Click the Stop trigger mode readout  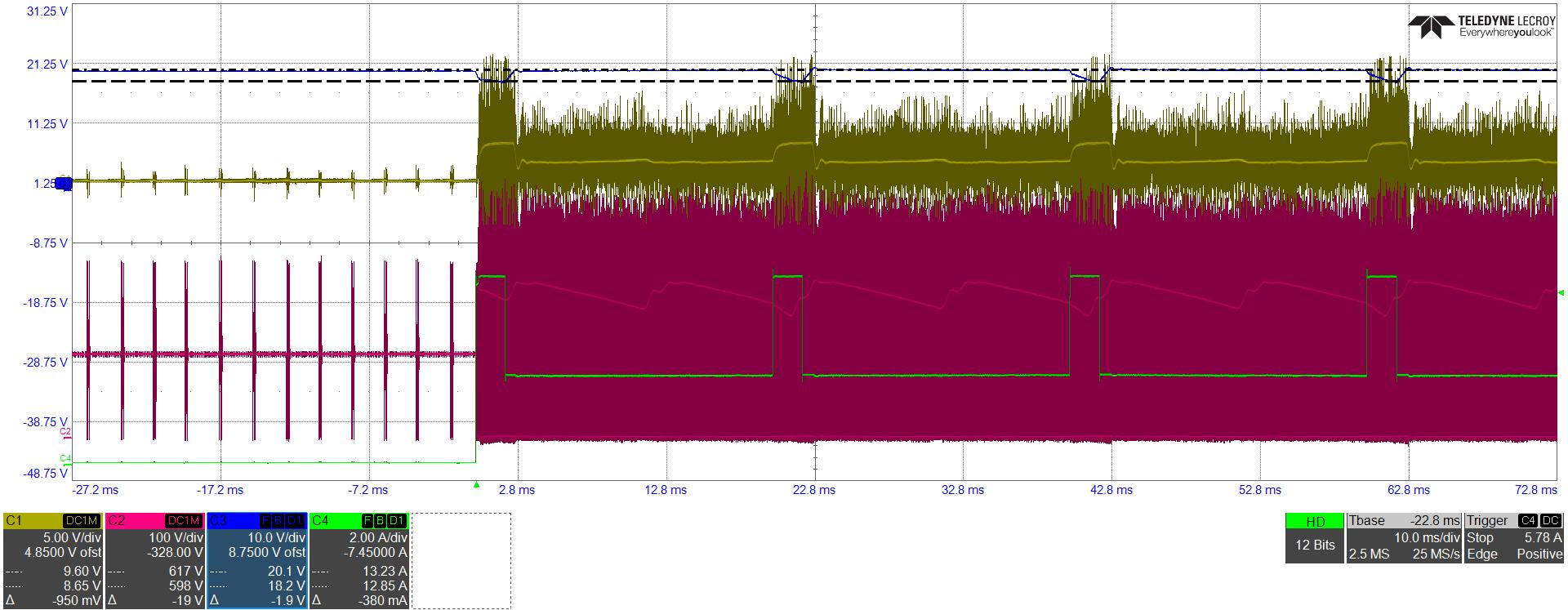click(1480, 538)
